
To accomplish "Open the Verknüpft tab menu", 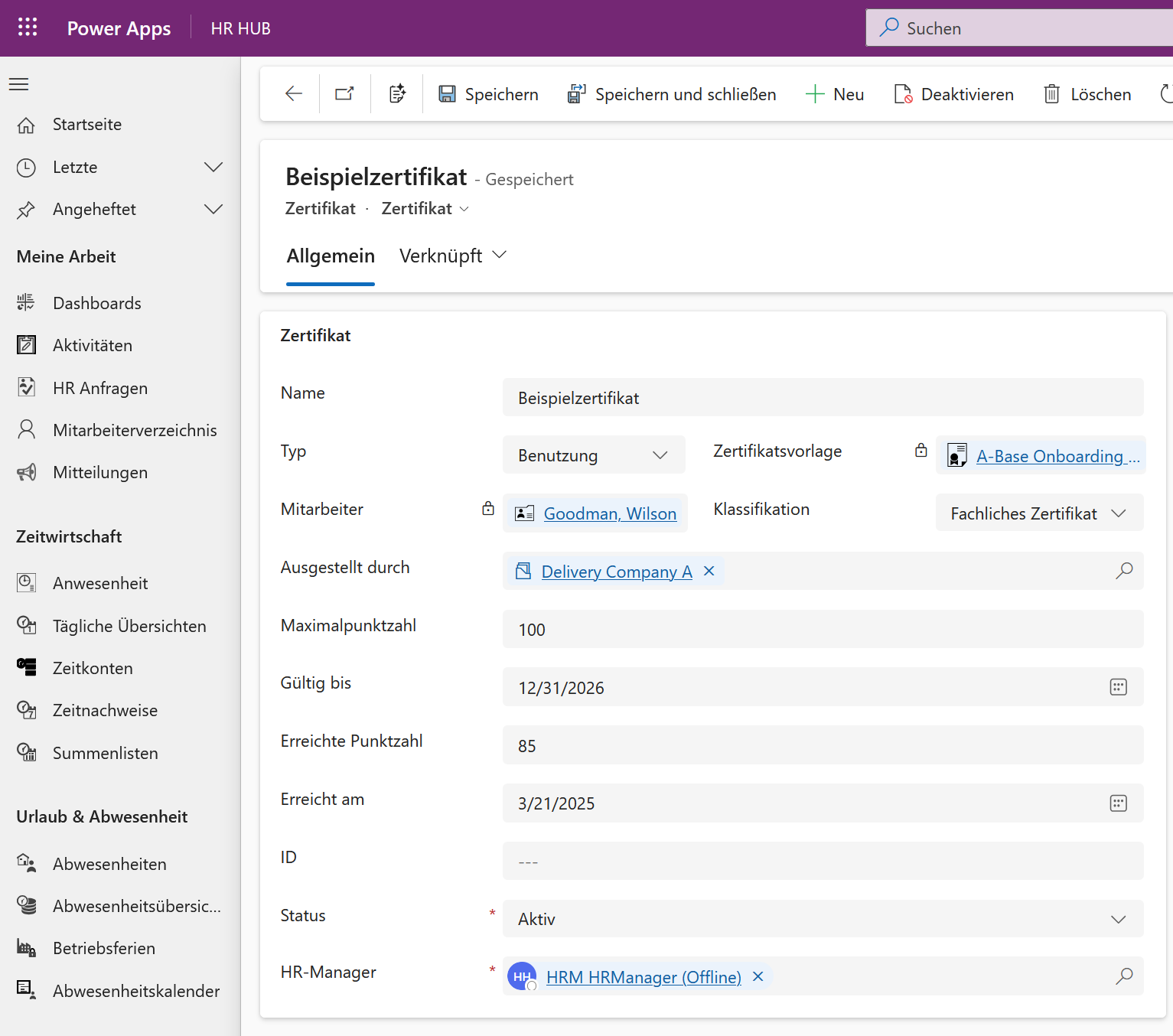I will pos(453,256).
